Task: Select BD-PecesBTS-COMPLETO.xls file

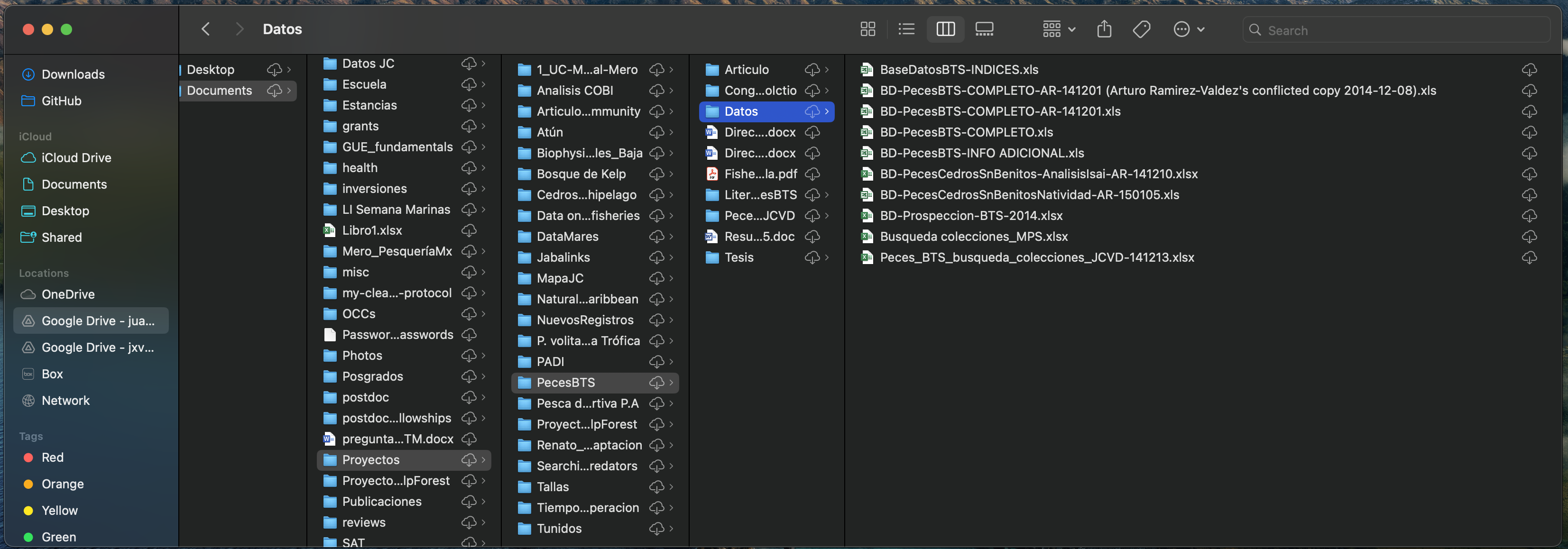Action: (x=966, y=132)
